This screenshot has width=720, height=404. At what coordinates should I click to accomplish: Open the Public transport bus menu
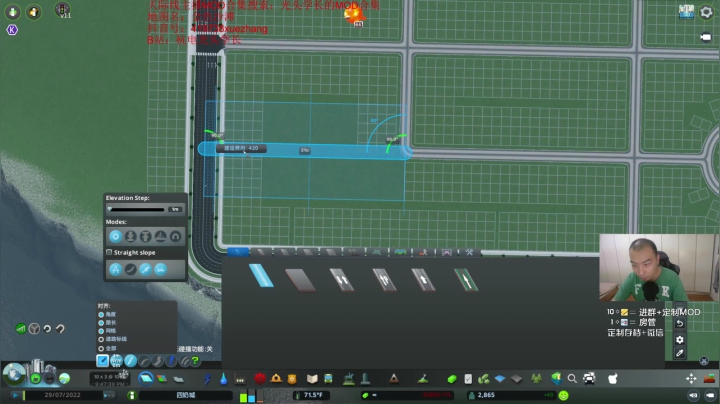point(328,379)
